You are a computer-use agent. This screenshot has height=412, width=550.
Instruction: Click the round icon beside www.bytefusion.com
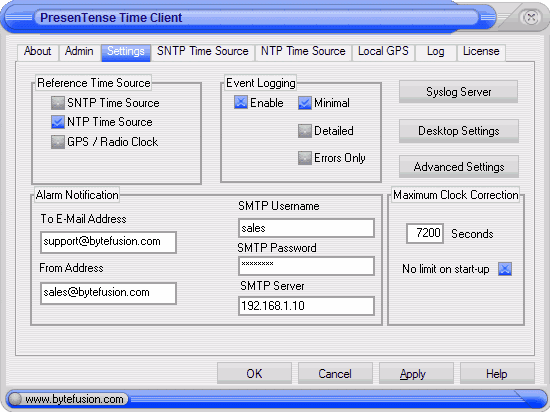point(15,399)
